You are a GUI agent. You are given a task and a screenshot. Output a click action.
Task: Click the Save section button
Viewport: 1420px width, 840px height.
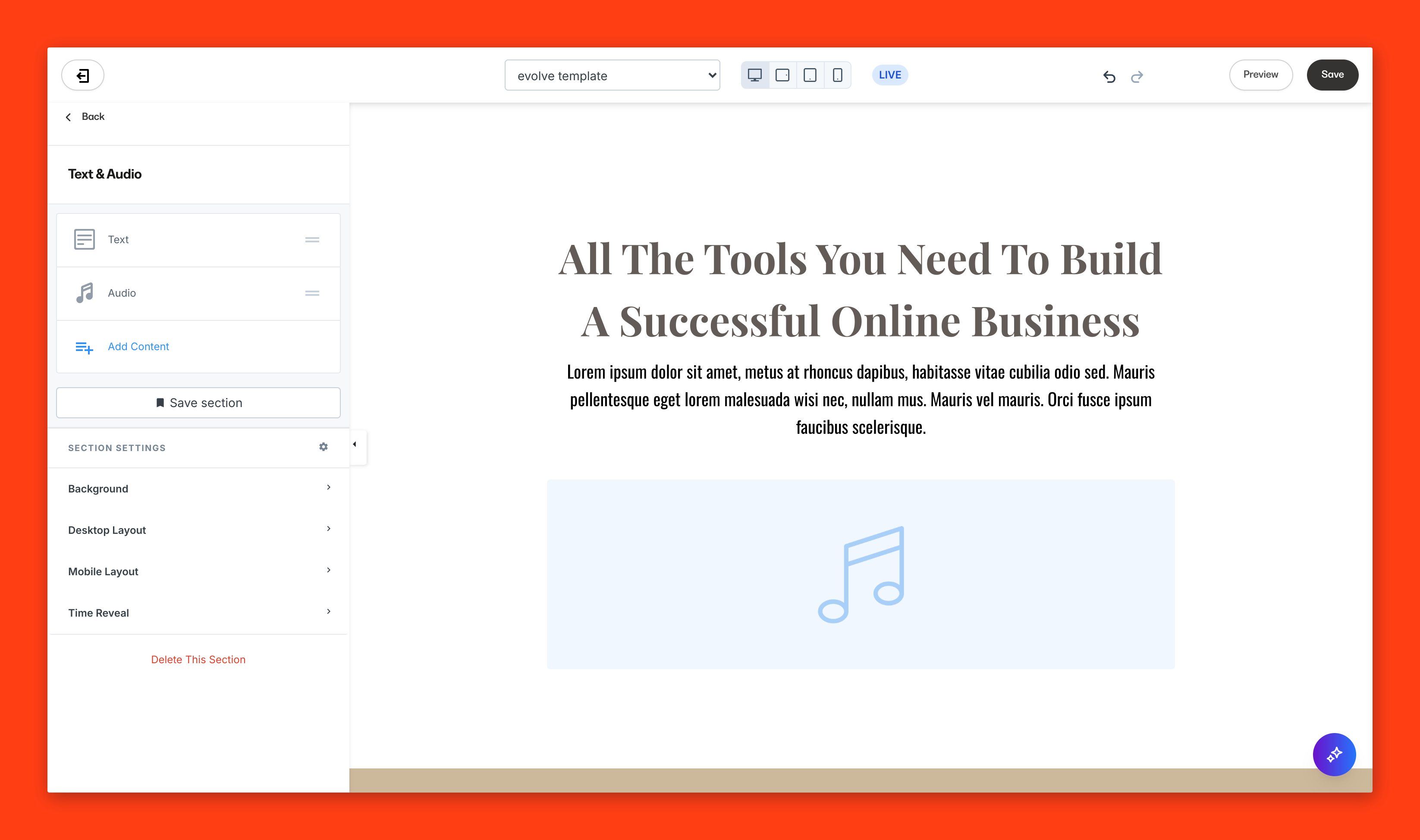coord(198,403)
